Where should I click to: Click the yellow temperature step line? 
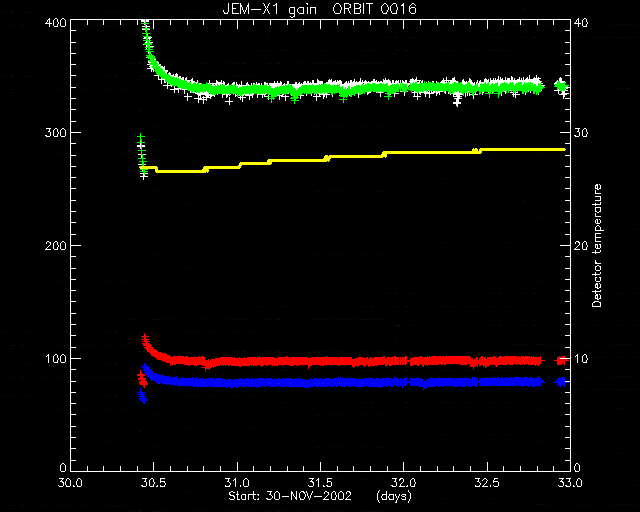point(351,156)
